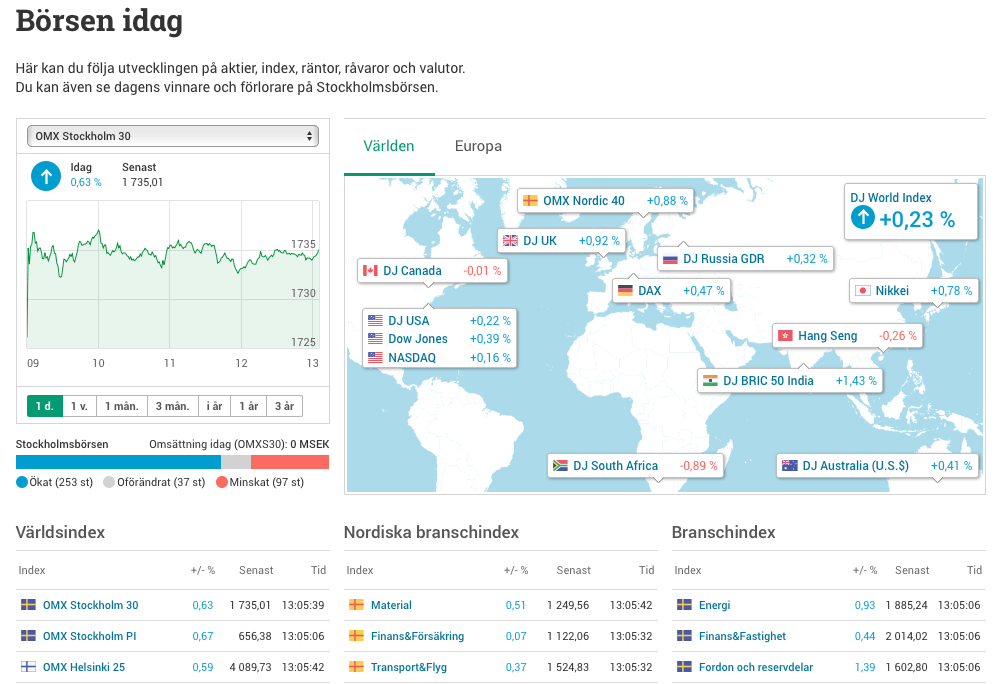Select the 1 d. time range
Image resolution: width=1008 pixels, height=684 pixels.
click(x=44, y=406)
